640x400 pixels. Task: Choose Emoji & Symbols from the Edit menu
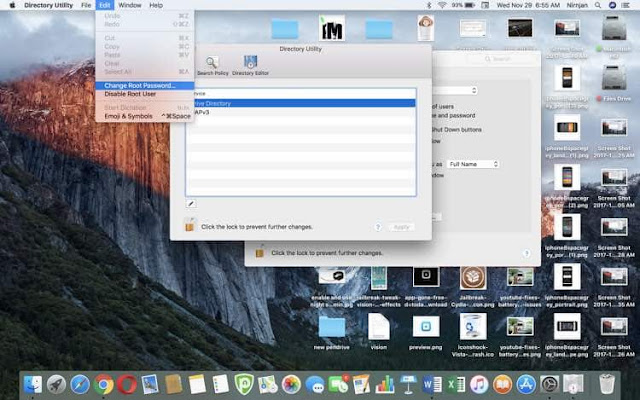click(144, 116)
